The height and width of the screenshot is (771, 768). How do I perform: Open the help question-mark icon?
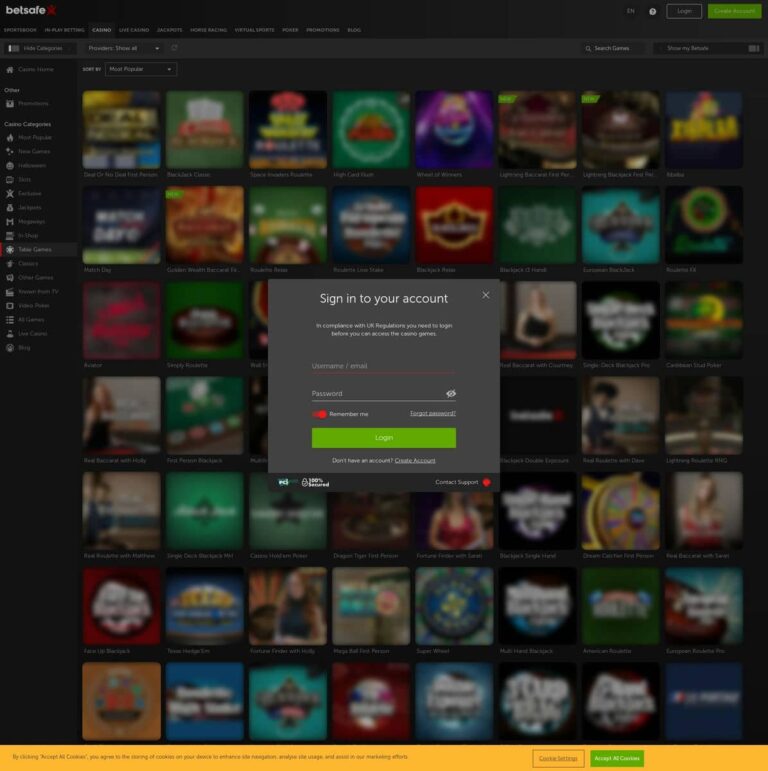click(x=652, y=11)
